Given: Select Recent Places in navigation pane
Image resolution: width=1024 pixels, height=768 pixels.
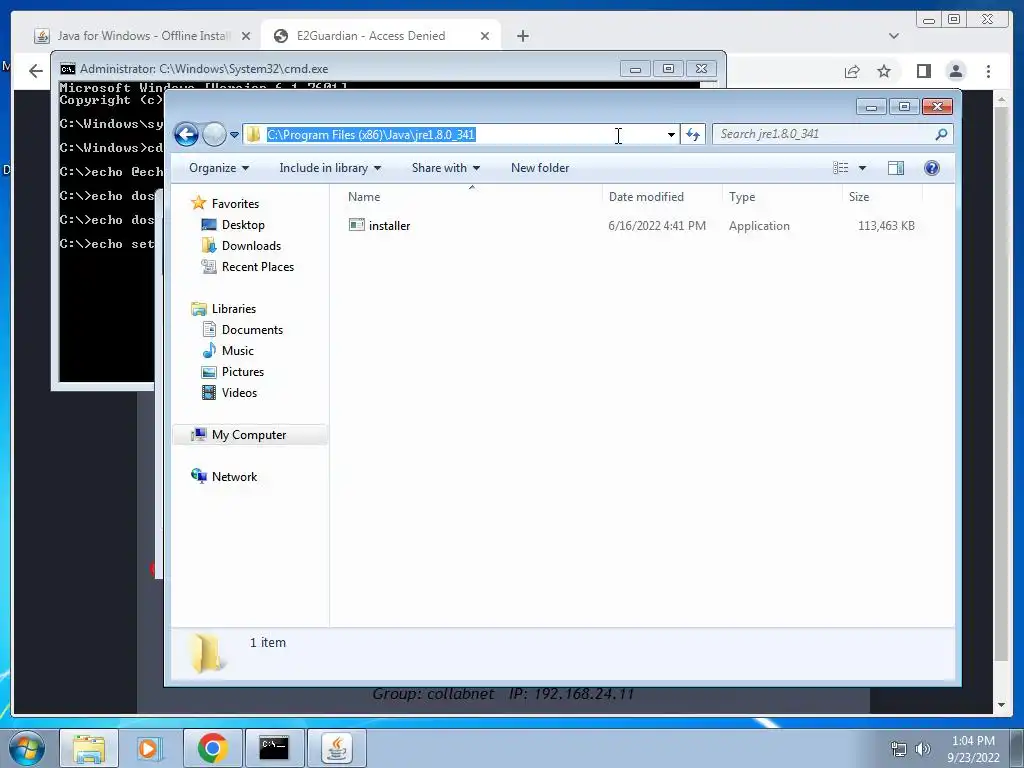Looking at the screenshot, I should 258,266.
